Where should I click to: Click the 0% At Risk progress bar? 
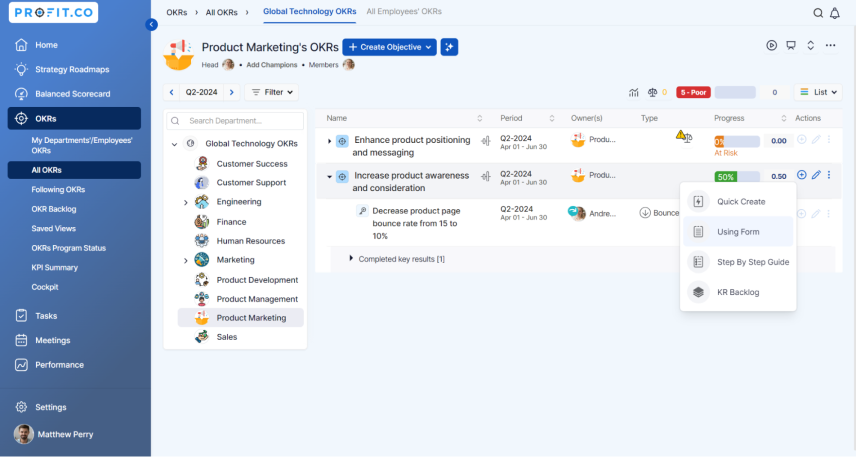(x=737, y=141)
